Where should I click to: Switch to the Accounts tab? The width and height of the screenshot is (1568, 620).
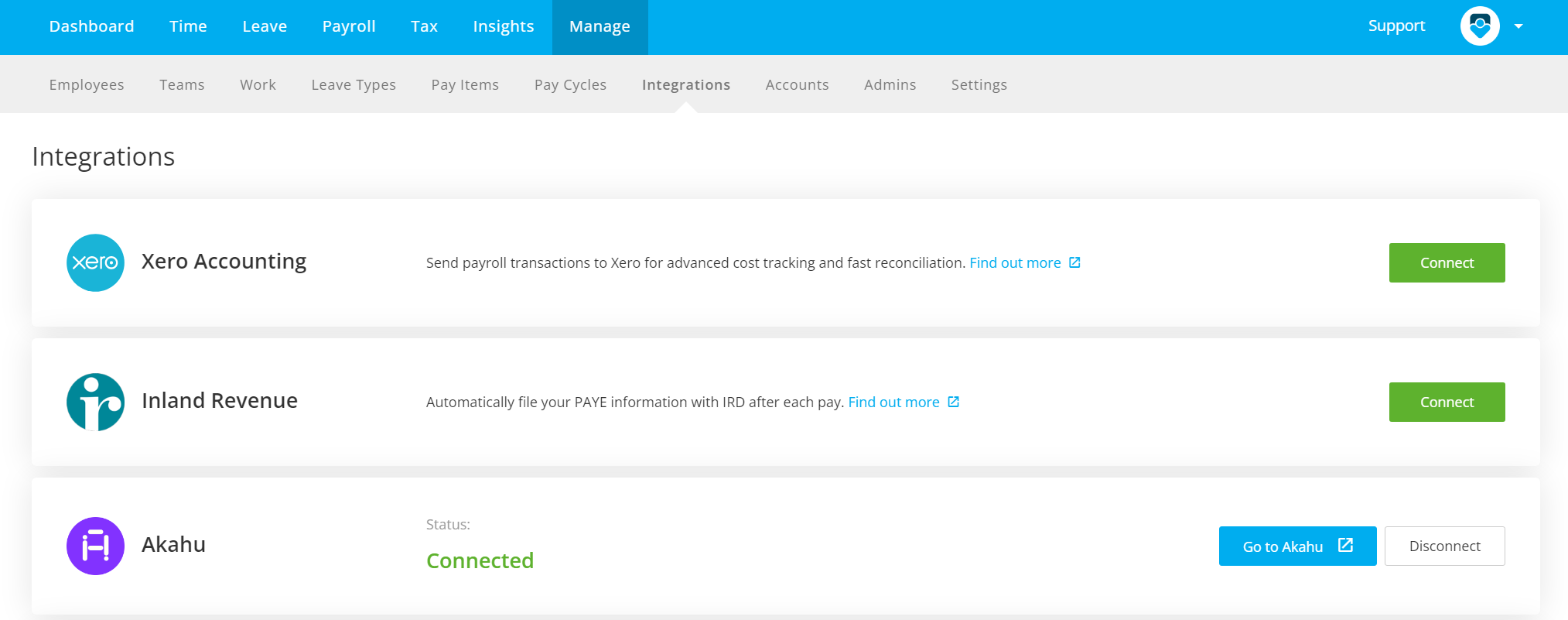(797, 84)
